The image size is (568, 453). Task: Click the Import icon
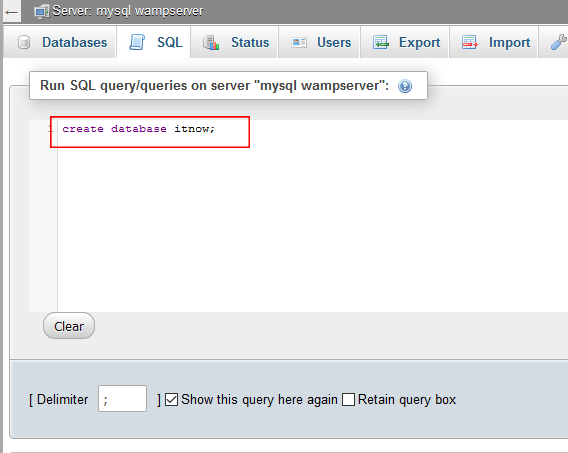point(470,42)
